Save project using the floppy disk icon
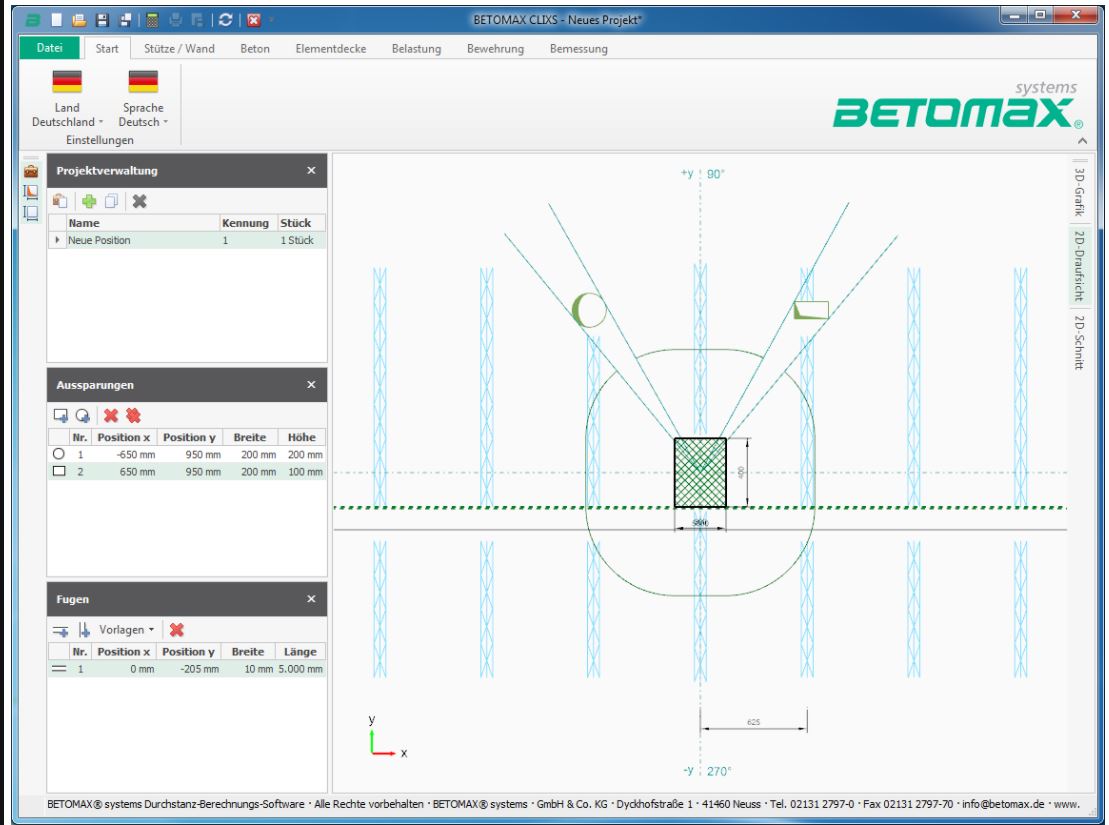Screen dimensions: 1109x825 (102, 20)
